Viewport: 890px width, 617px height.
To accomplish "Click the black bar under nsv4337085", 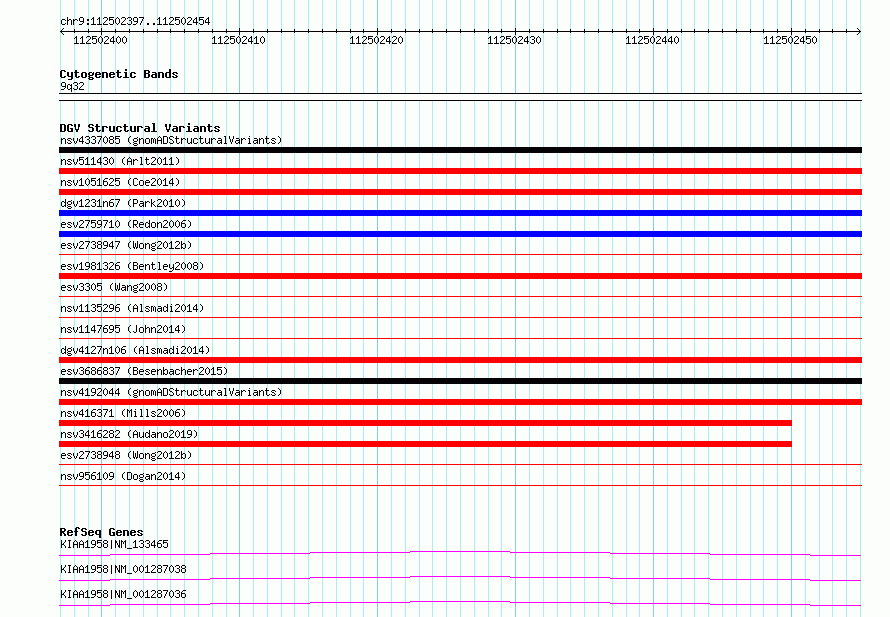I will click(460, 150).
